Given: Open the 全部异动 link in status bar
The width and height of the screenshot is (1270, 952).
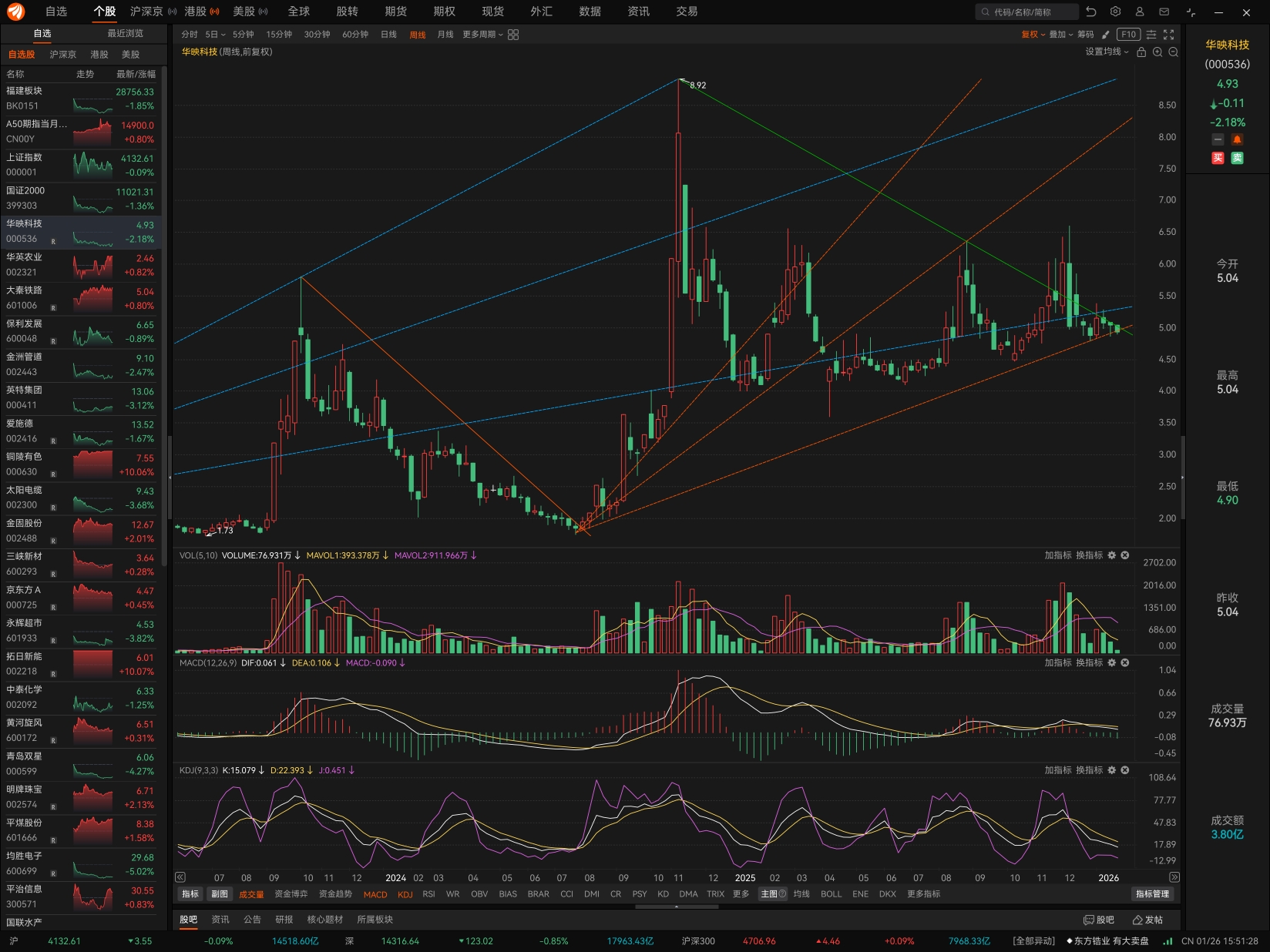Looking at the screenshot, I should (1034, 941).
